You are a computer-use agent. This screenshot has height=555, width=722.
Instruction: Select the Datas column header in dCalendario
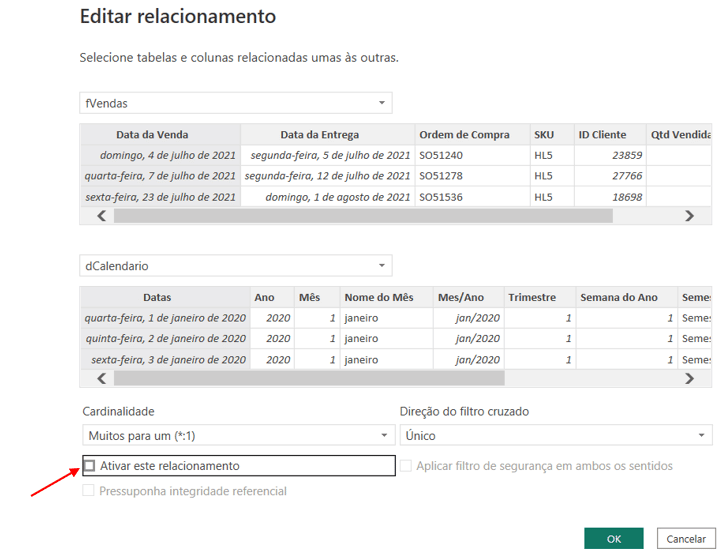166,297
